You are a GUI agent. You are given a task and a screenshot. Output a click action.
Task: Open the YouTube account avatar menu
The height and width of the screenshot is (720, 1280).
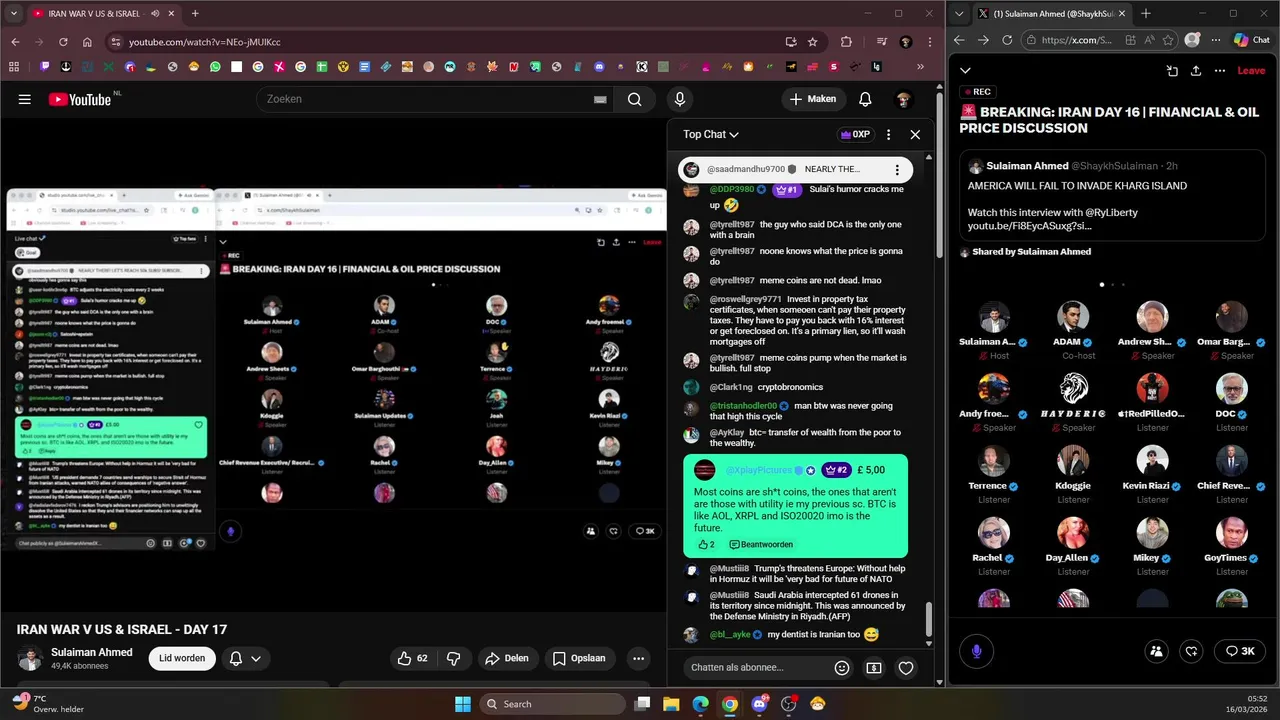(903, 99)
